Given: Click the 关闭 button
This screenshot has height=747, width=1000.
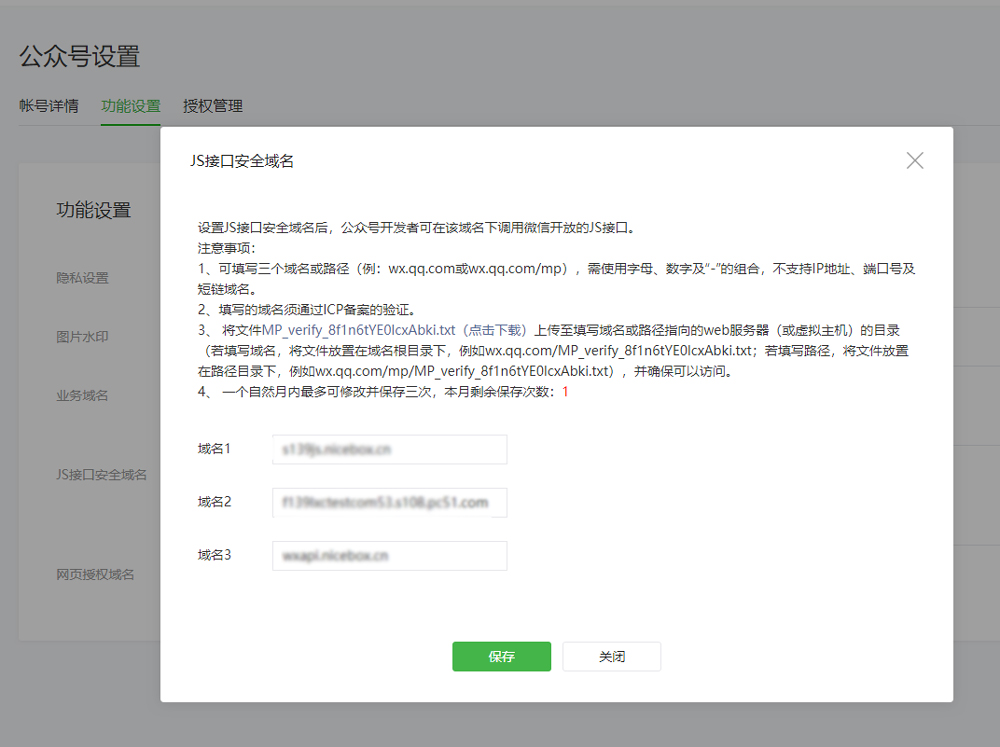Looking at the screenshot, I should (x=611, y=657).
